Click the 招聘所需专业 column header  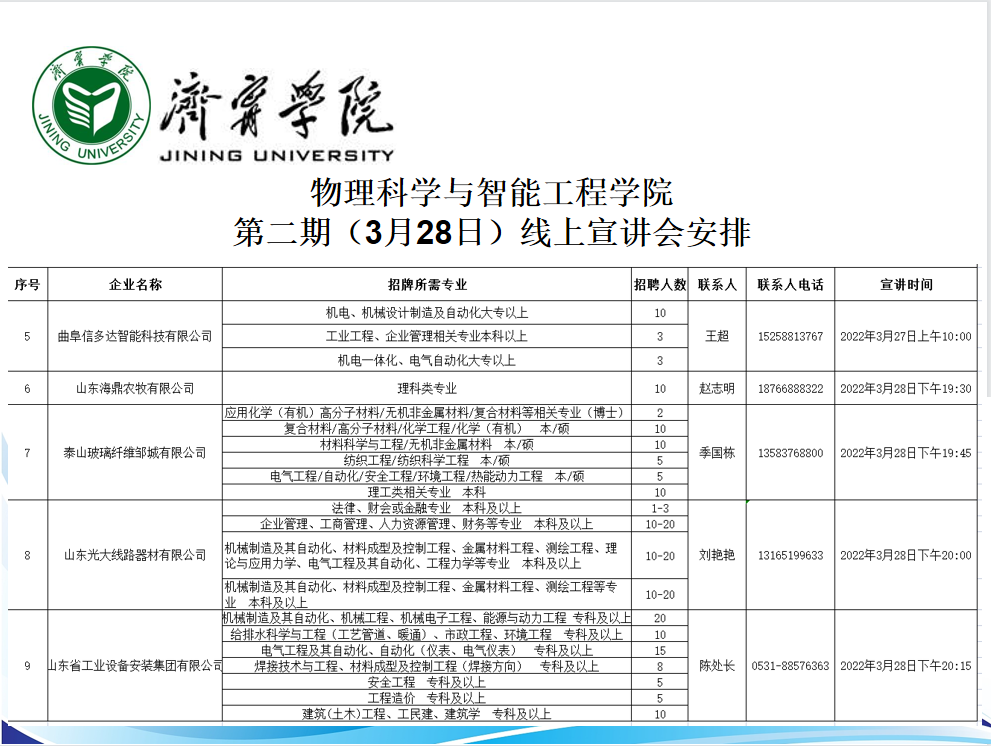427,284
